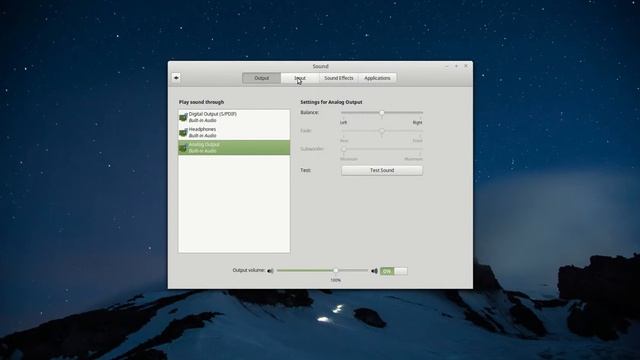640x360 pixels.
Task: Click the Test Sound button
Action: (x=382, y=170)
